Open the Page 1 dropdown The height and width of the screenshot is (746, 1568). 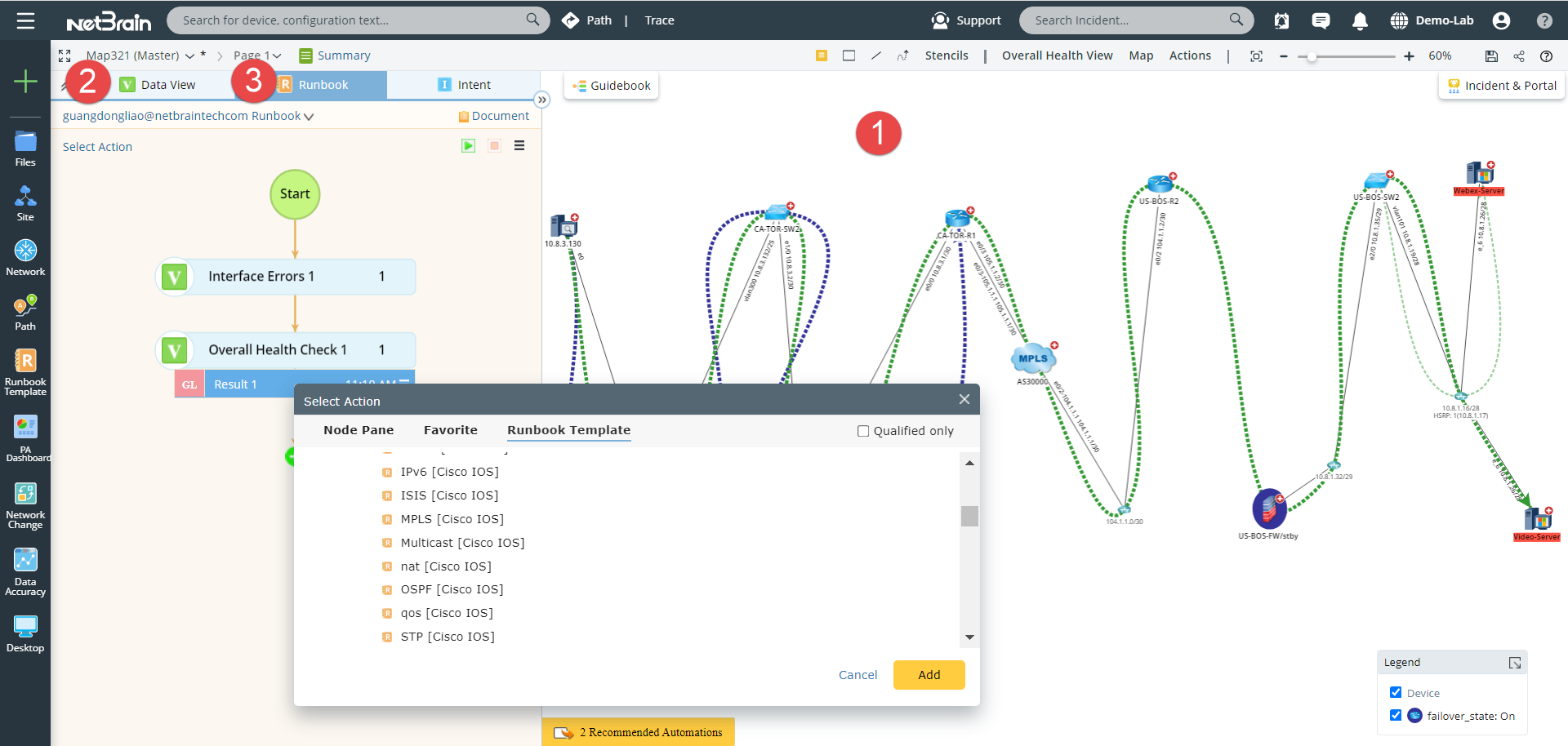point(276,55)
